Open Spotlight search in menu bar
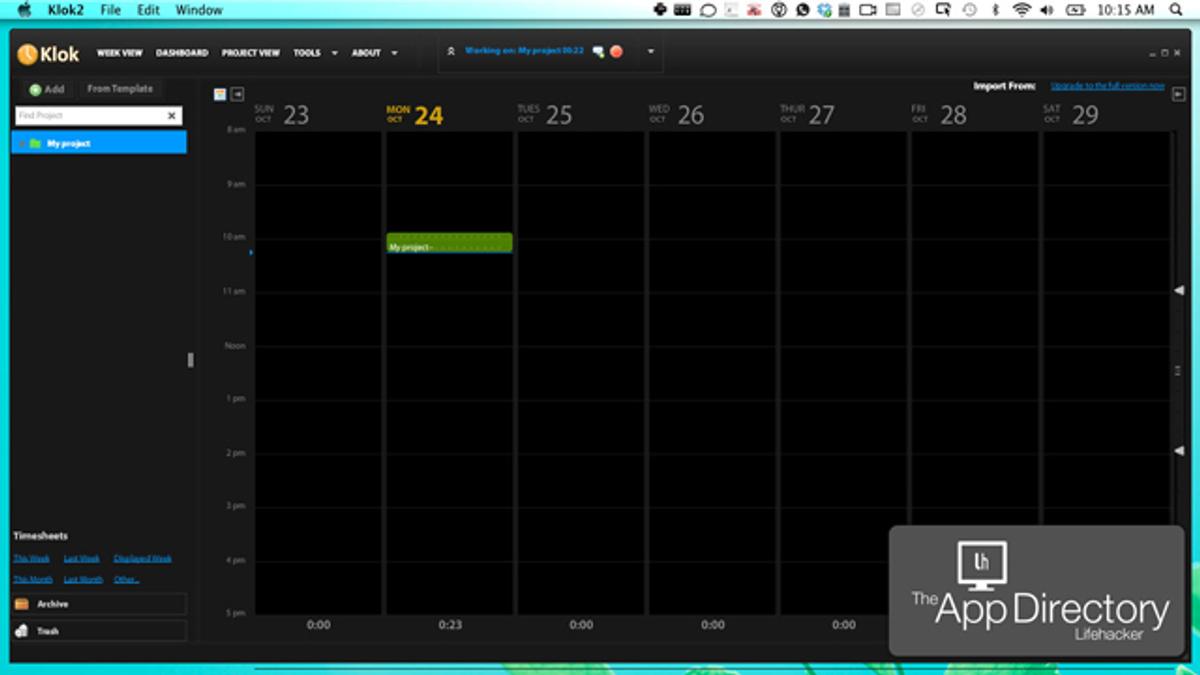The image size is (1200, 675). (x=1176, y=9)
